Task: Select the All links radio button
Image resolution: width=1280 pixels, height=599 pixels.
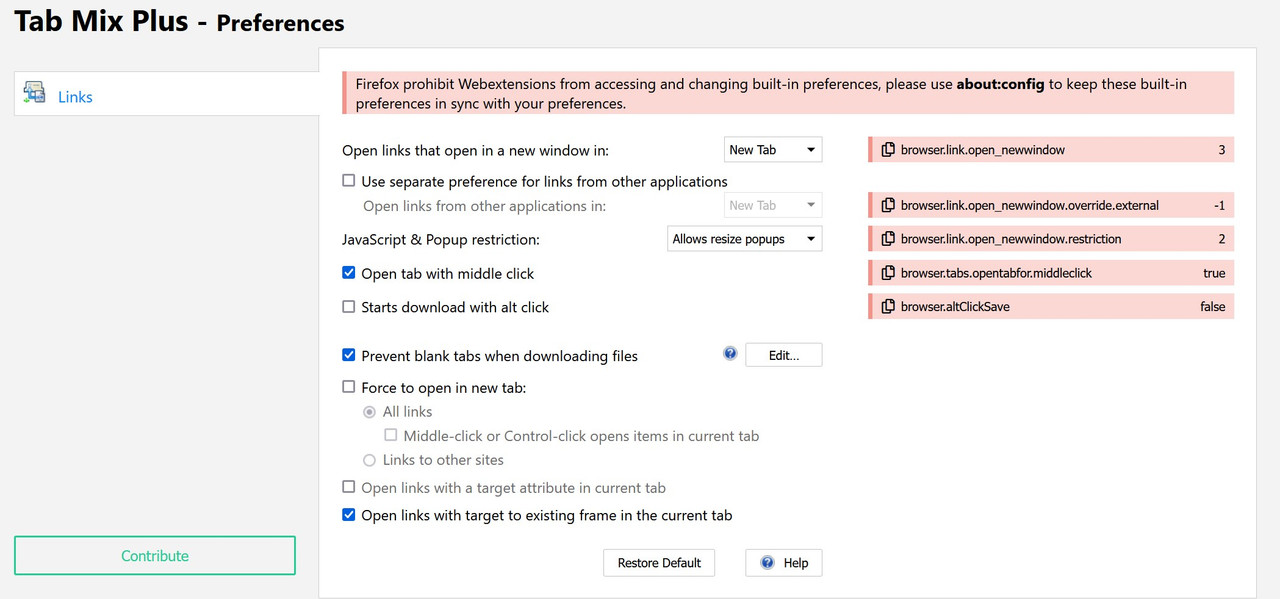Action: pos(370,412)
